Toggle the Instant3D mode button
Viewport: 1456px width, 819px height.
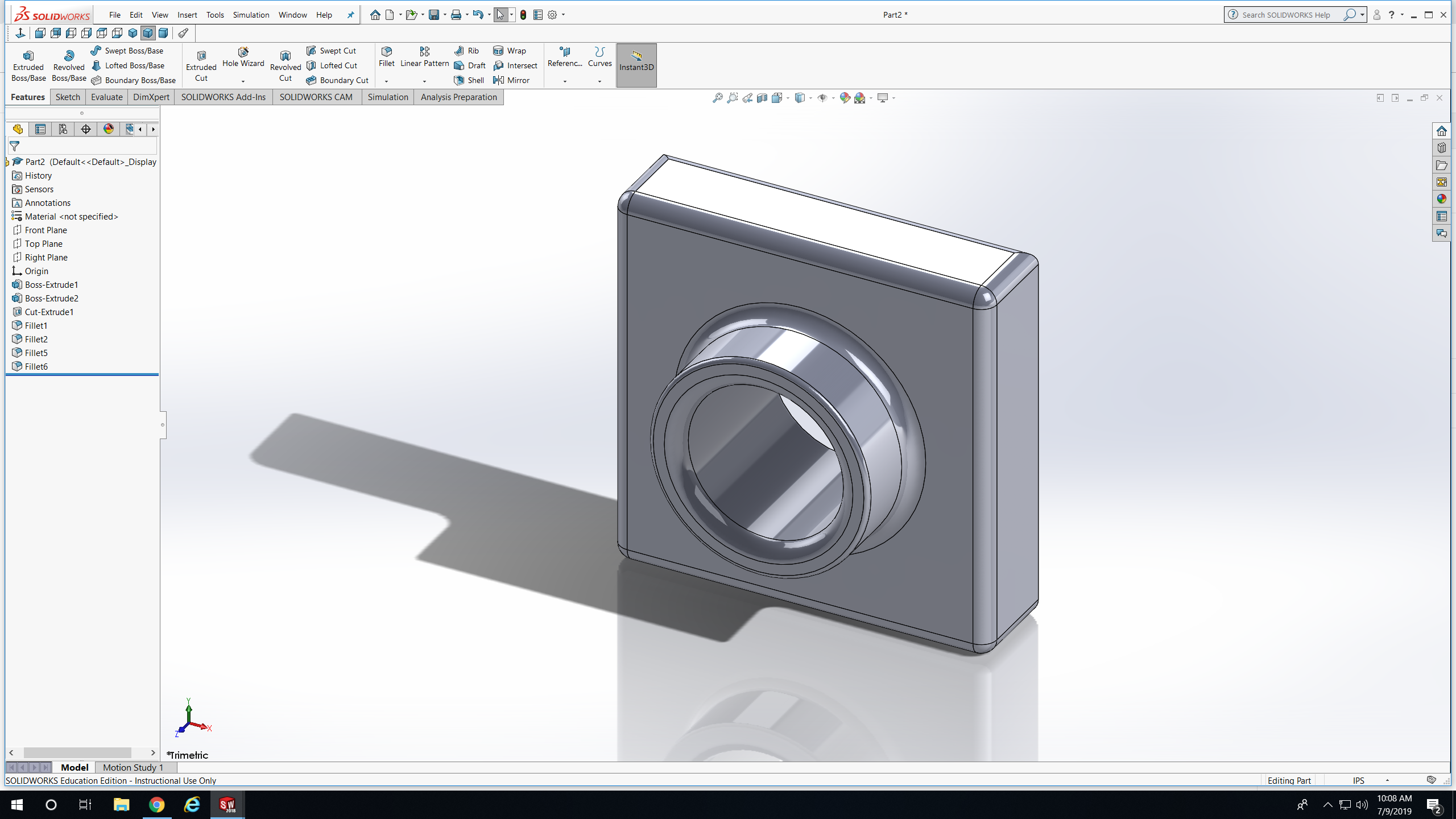click(x=636, y=65)
